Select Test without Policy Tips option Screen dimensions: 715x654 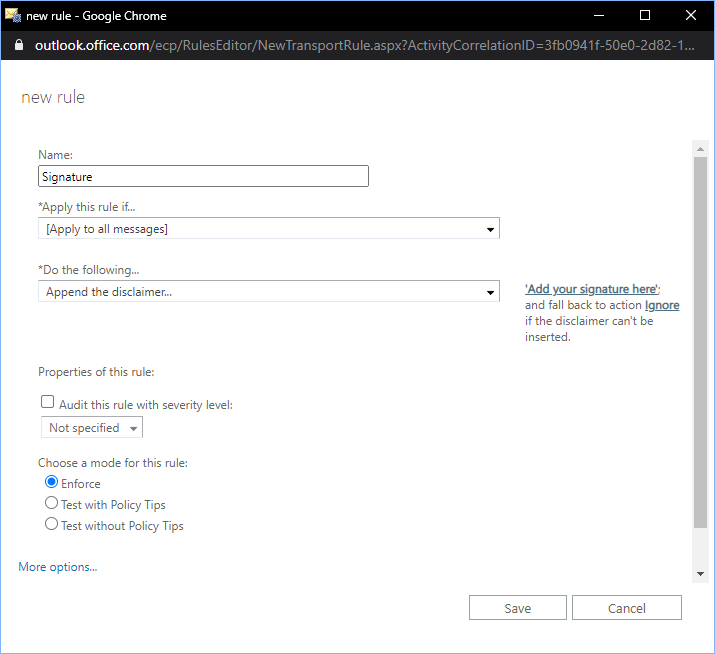click(x=52, y=524)
